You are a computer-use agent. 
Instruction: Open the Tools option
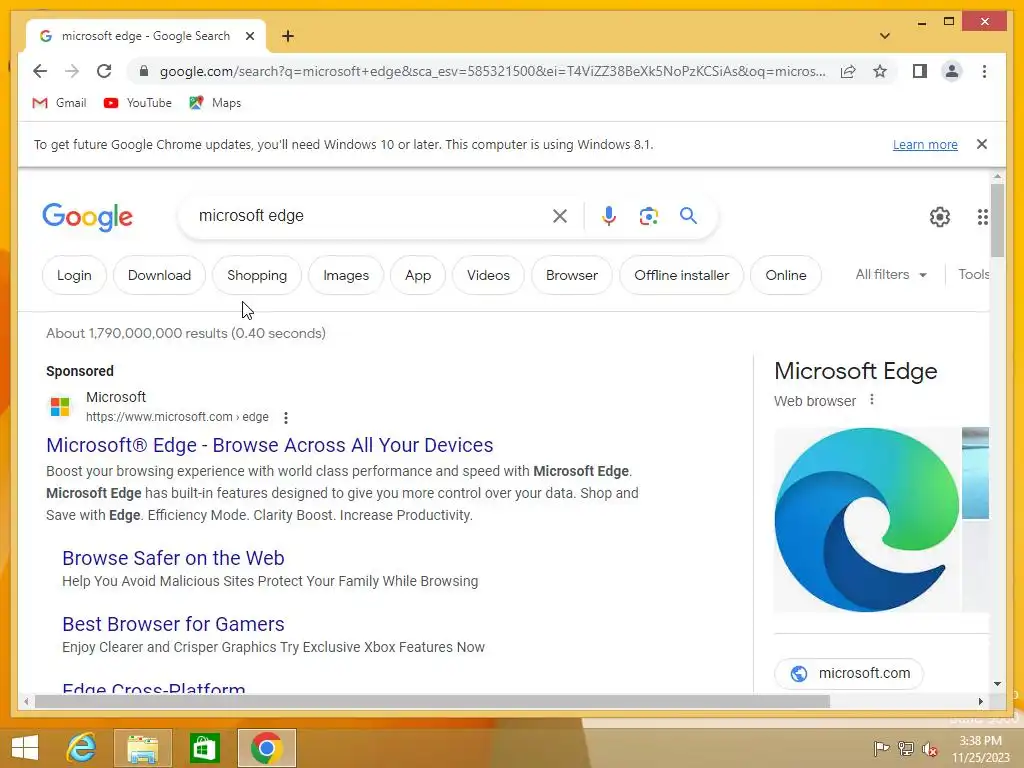973,274
